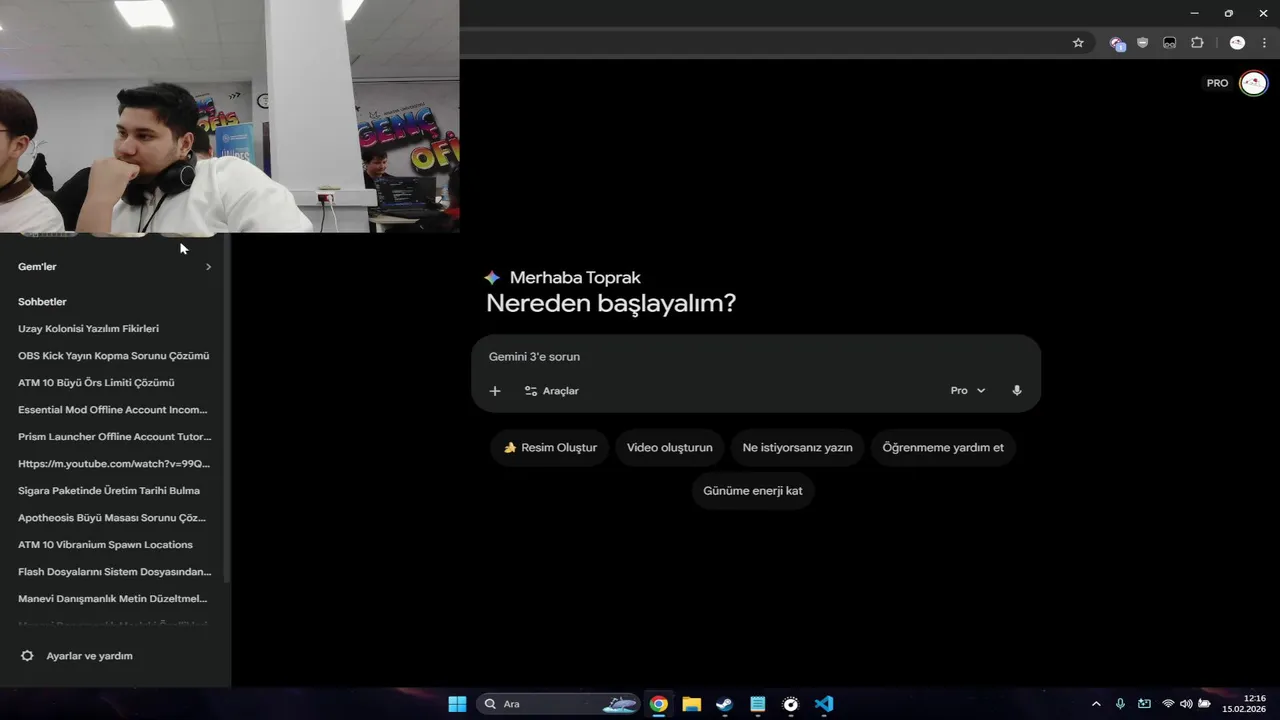The image size is (1280, 720).
Task: Open Google Chrome from the taskbar
Action: [x=658, y=704]
